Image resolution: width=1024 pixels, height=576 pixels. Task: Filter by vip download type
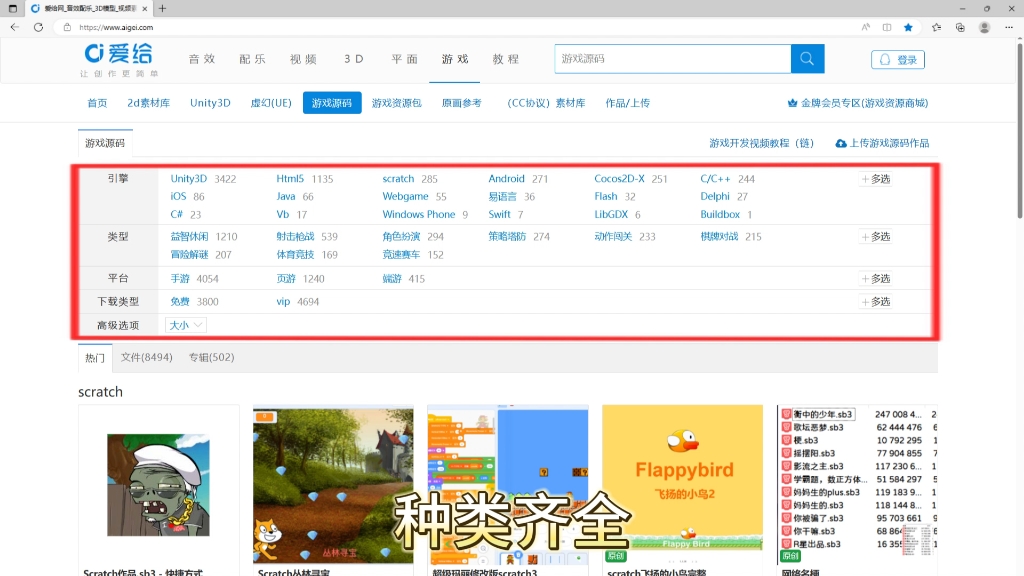coord(283,302)
